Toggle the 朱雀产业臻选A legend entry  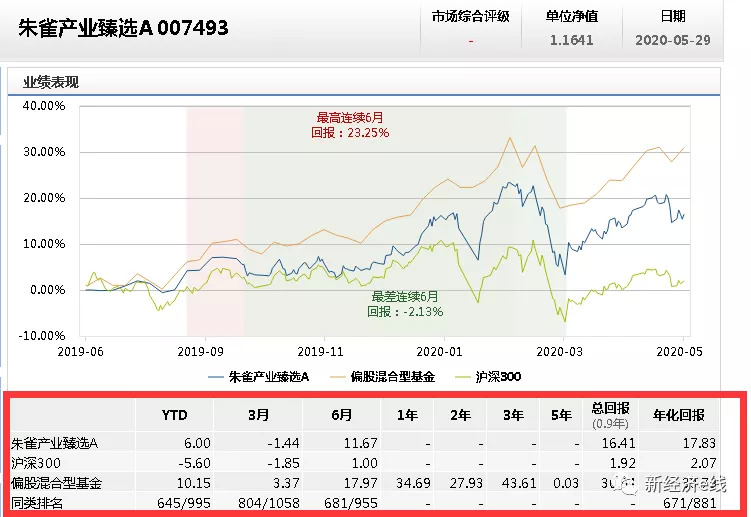pos(259,377)
